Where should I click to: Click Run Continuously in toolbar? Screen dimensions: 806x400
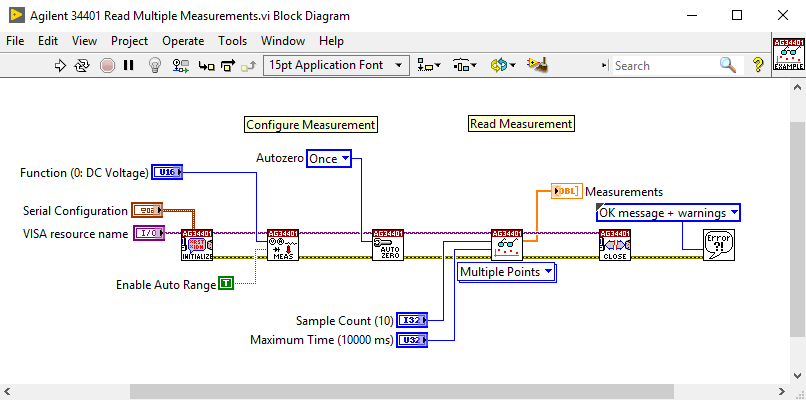click(82, 65)
